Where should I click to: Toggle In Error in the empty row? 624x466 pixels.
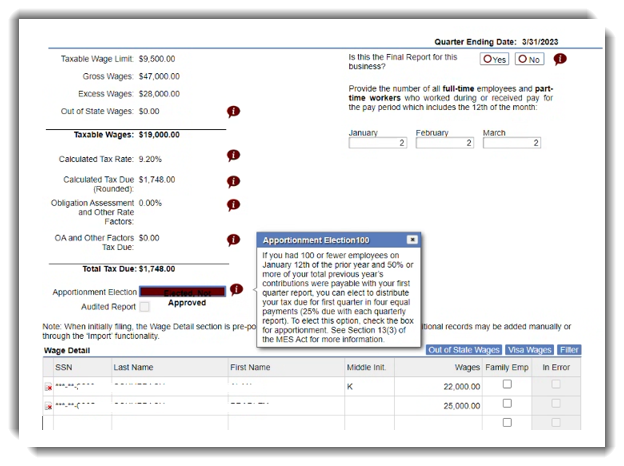click(556, 422)
